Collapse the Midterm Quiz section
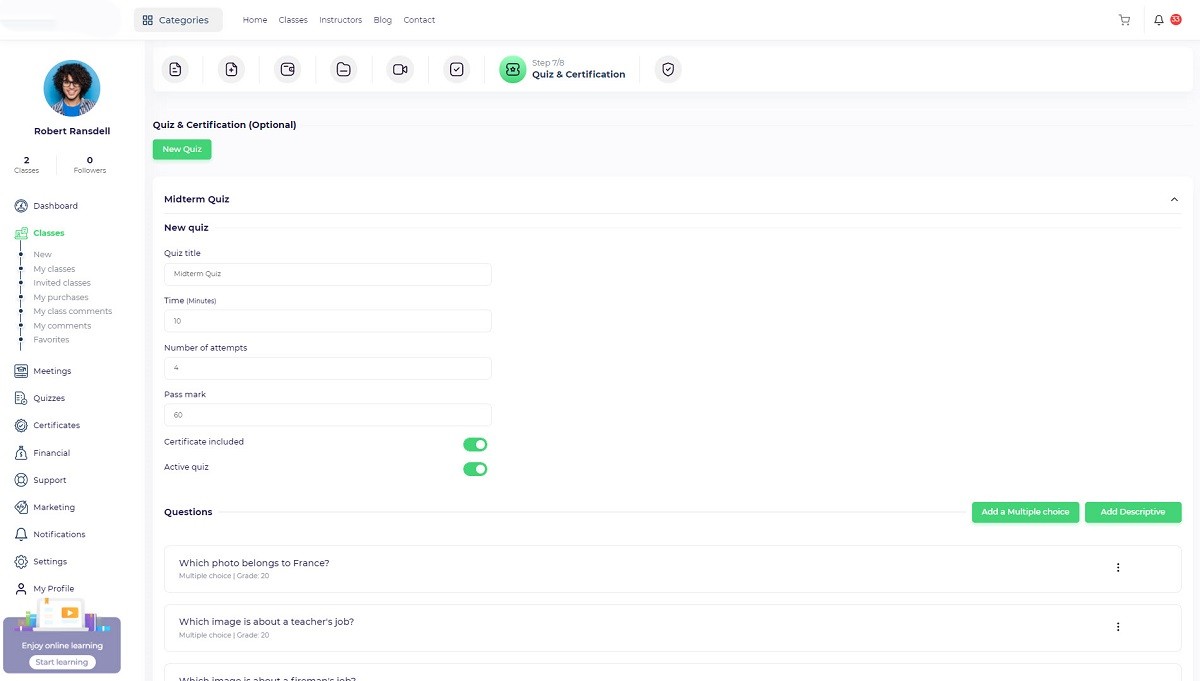 [1174, 200]
